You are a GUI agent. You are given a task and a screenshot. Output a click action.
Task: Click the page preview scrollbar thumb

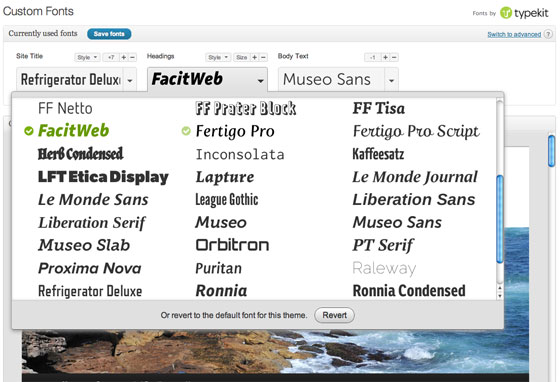[551, 150]
